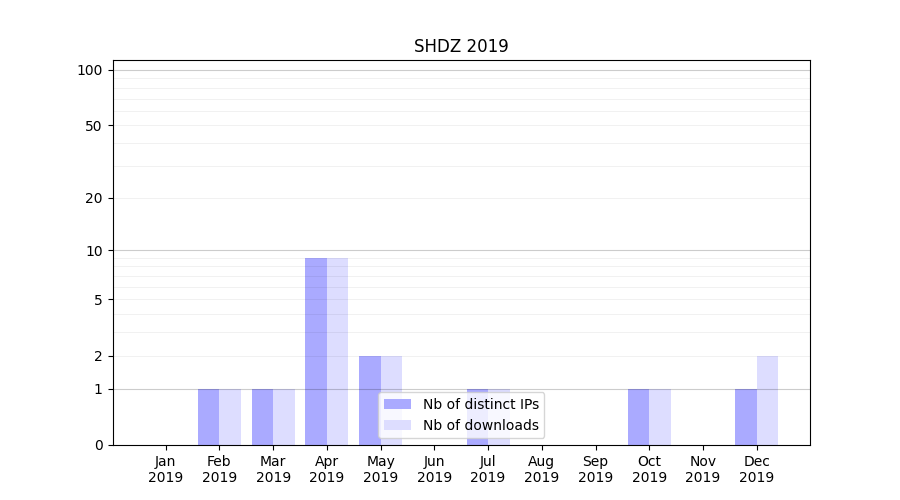Click the 'Jan 2019' x-axis label
Screen dimensions: 900x500
click(166, 469)
